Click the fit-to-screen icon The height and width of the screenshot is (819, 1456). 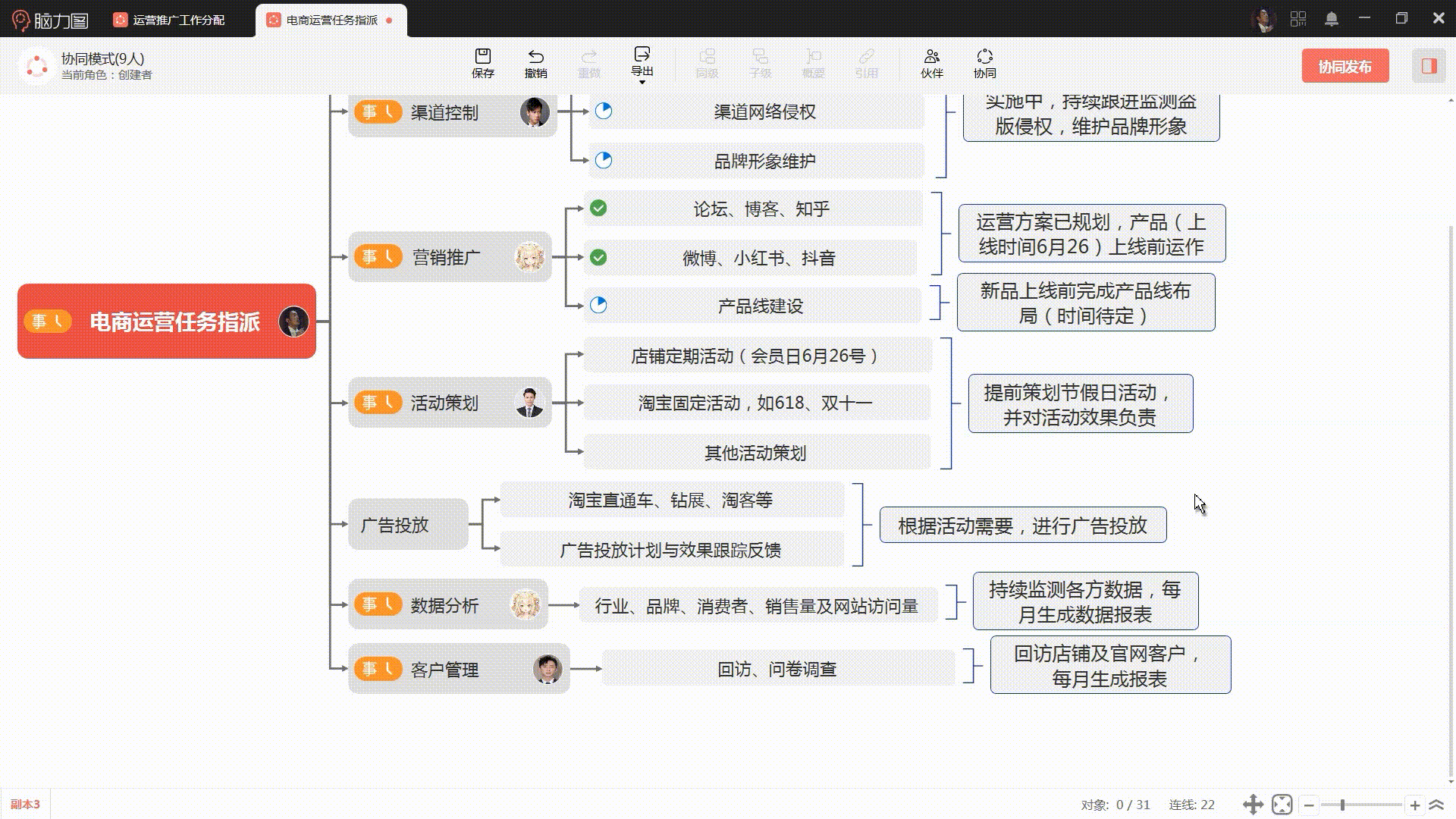1282,805
